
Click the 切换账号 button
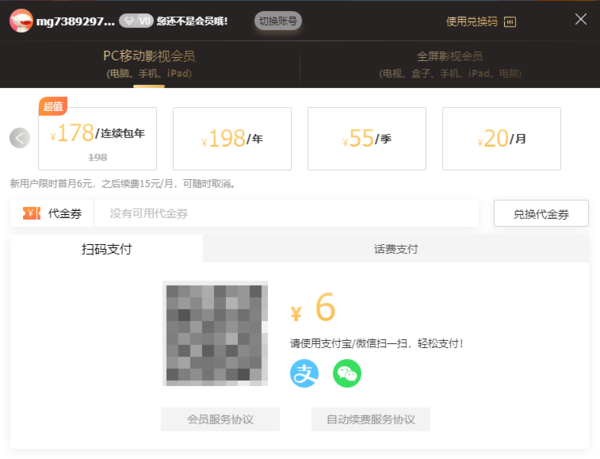(277, 21)
